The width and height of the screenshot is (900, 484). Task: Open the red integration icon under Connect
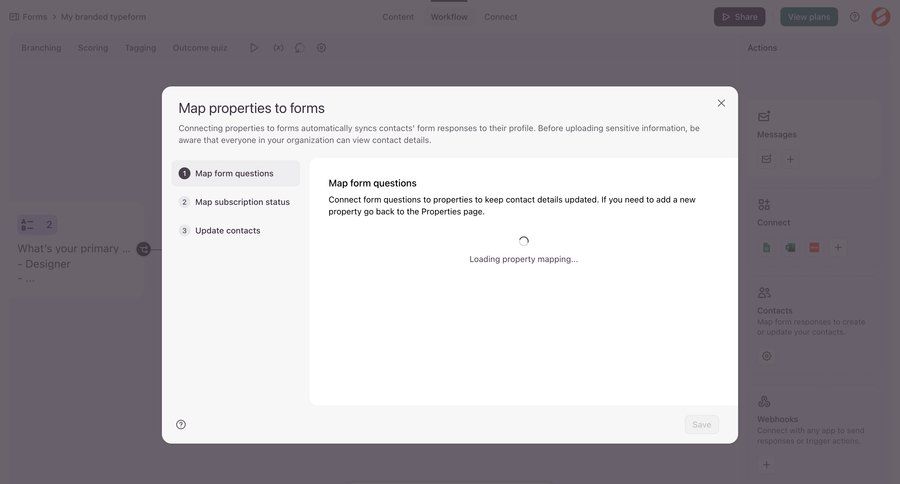tap(814, 248)
